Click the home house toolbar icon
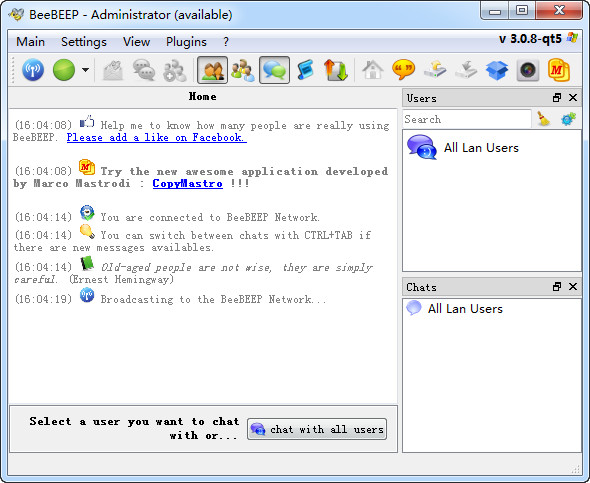Viewport: 590px width, 483px height. pyautogui.click(x=373, y=70)
